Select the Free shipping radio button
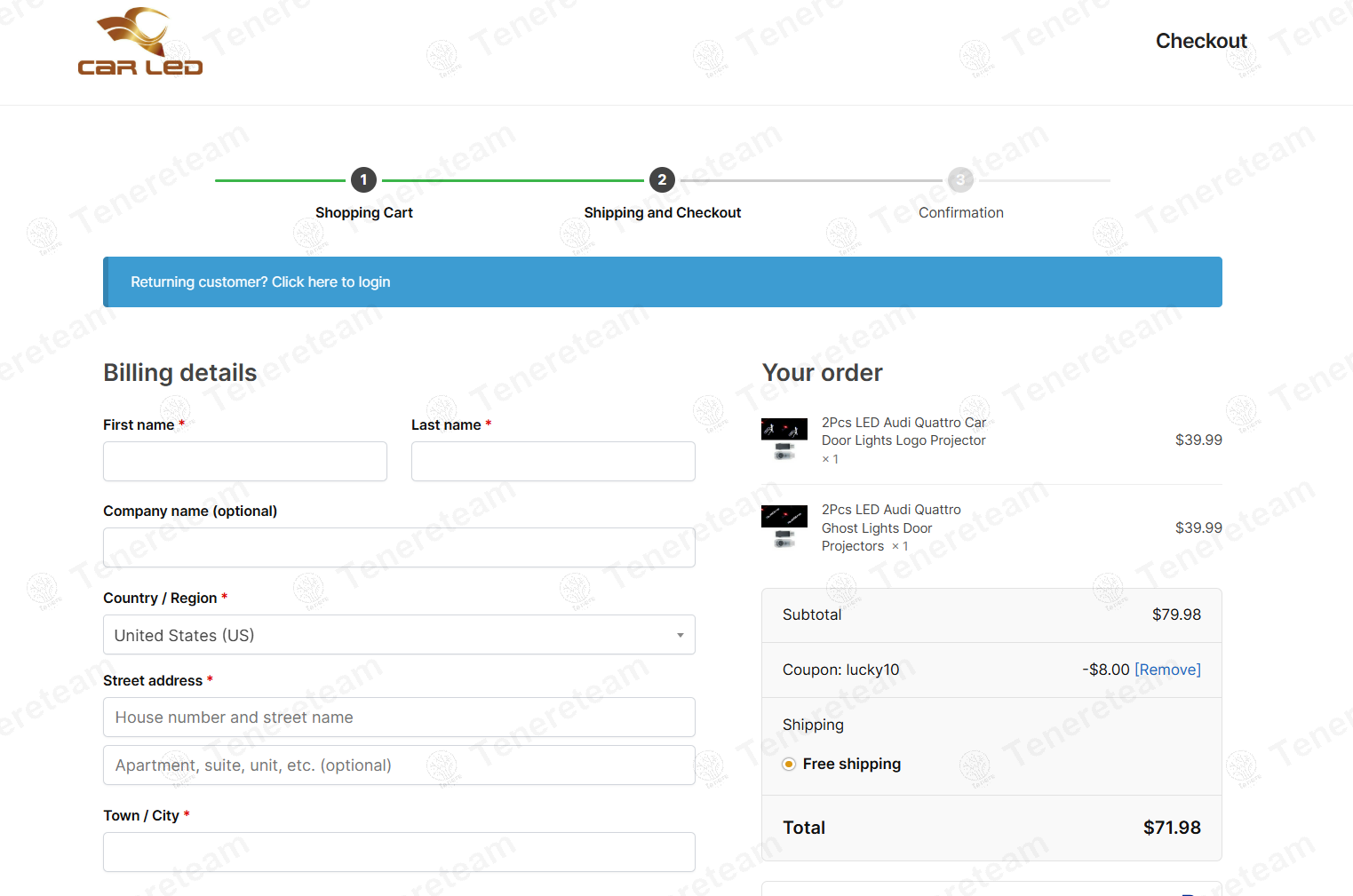 tap(789, 765)
